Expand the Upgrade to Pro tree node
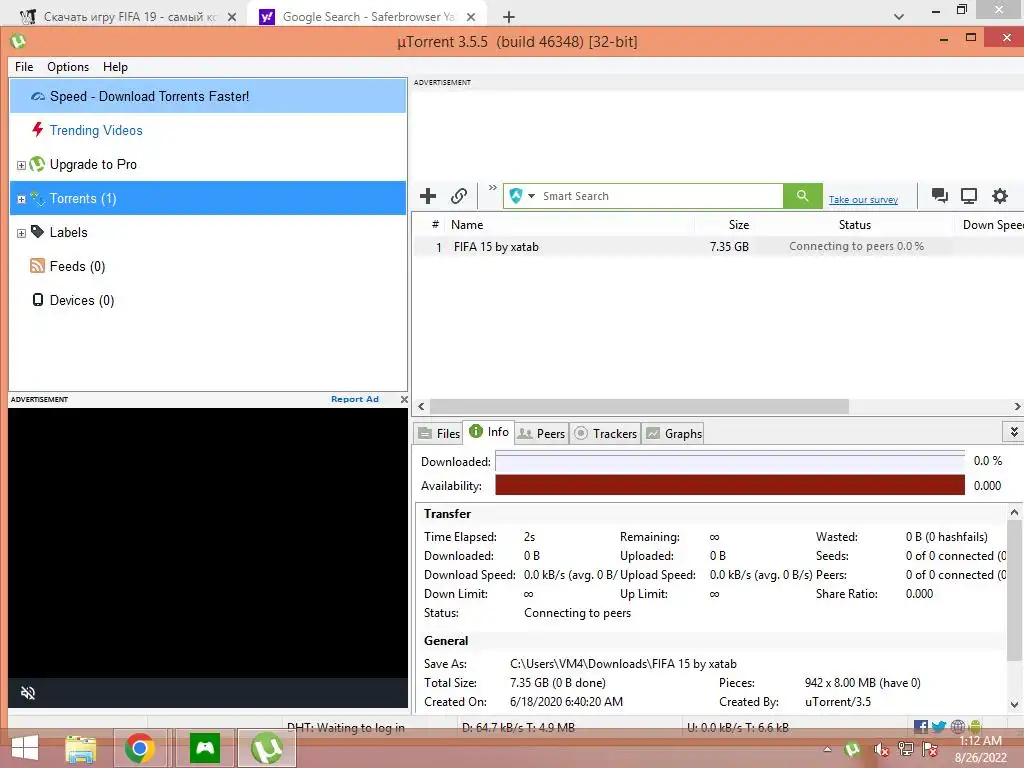Image resolution: width=1024 pixels, height=768 pixels. (x=21, y=165)
